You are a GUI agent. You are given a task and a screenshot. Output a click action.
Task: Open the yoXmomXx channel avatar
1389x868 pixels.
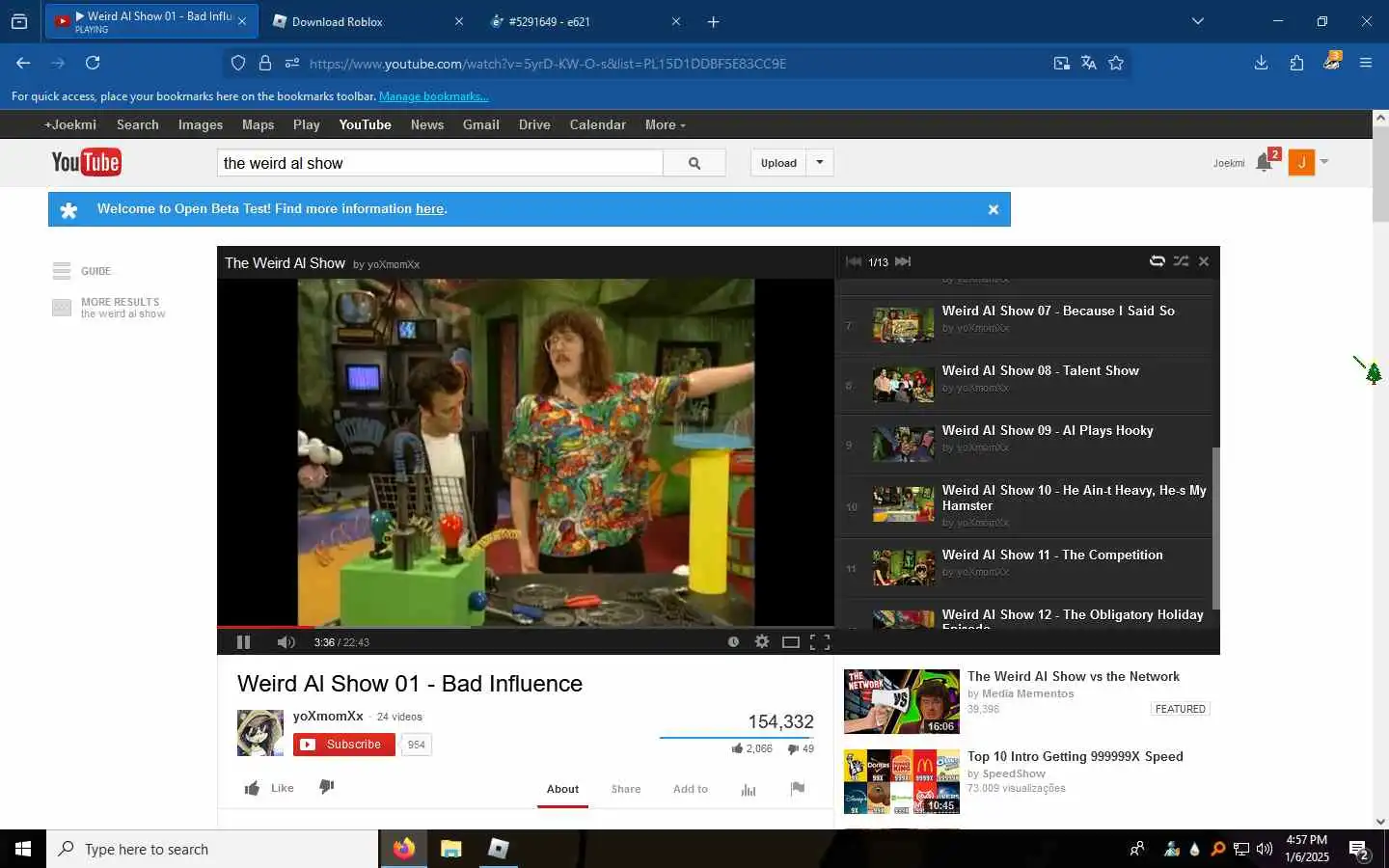pos(260,733)
